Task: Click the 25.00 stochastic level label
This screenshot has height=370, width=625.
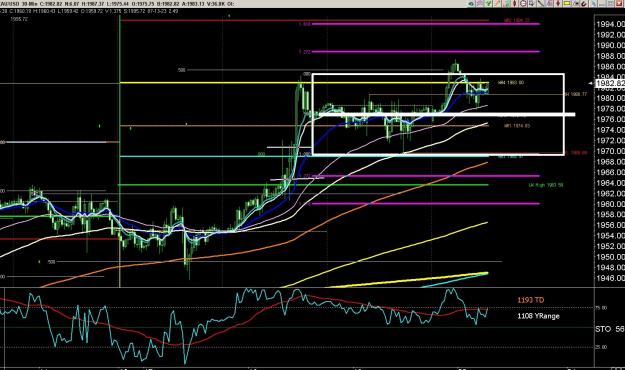Action: (601, 347)
